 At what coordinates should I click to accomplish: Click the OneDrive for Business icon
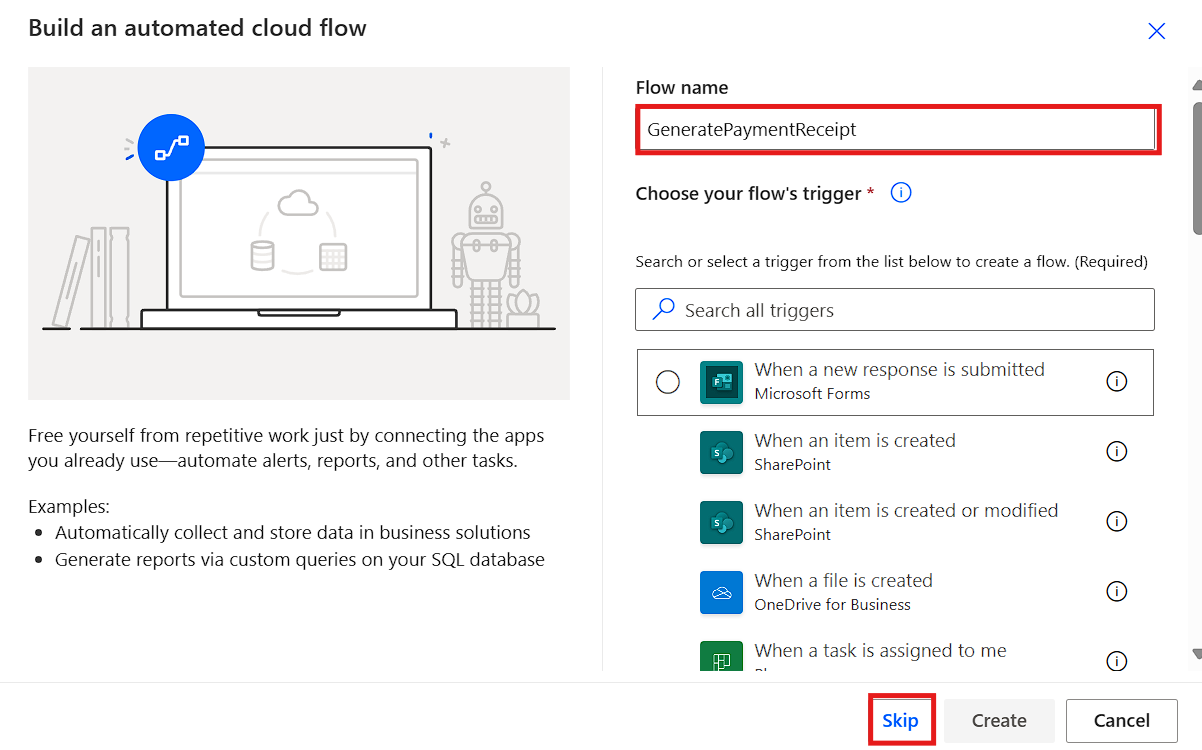click(721, 592)
